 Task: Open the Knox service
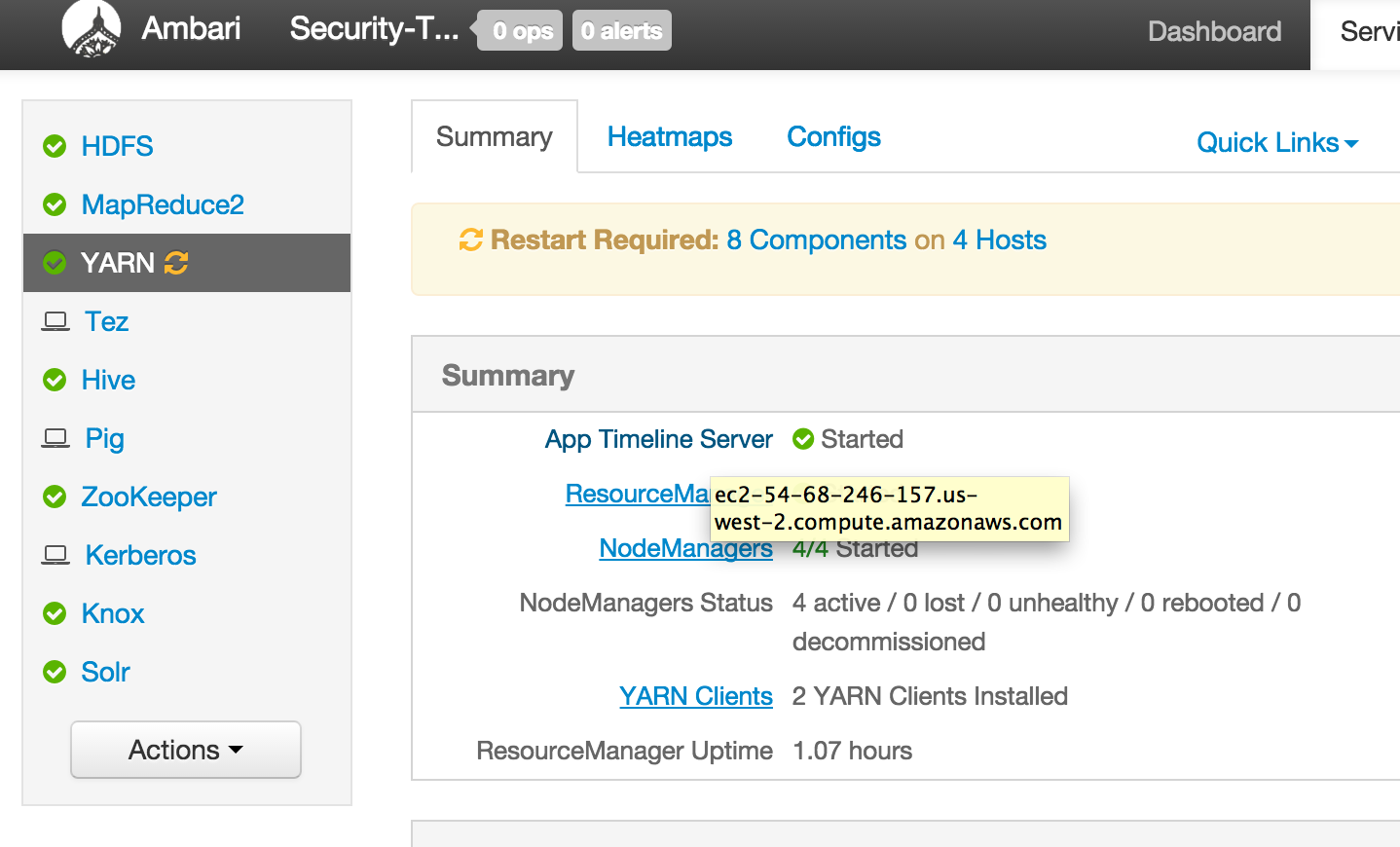pyautogui.click(x=113, y=613)
